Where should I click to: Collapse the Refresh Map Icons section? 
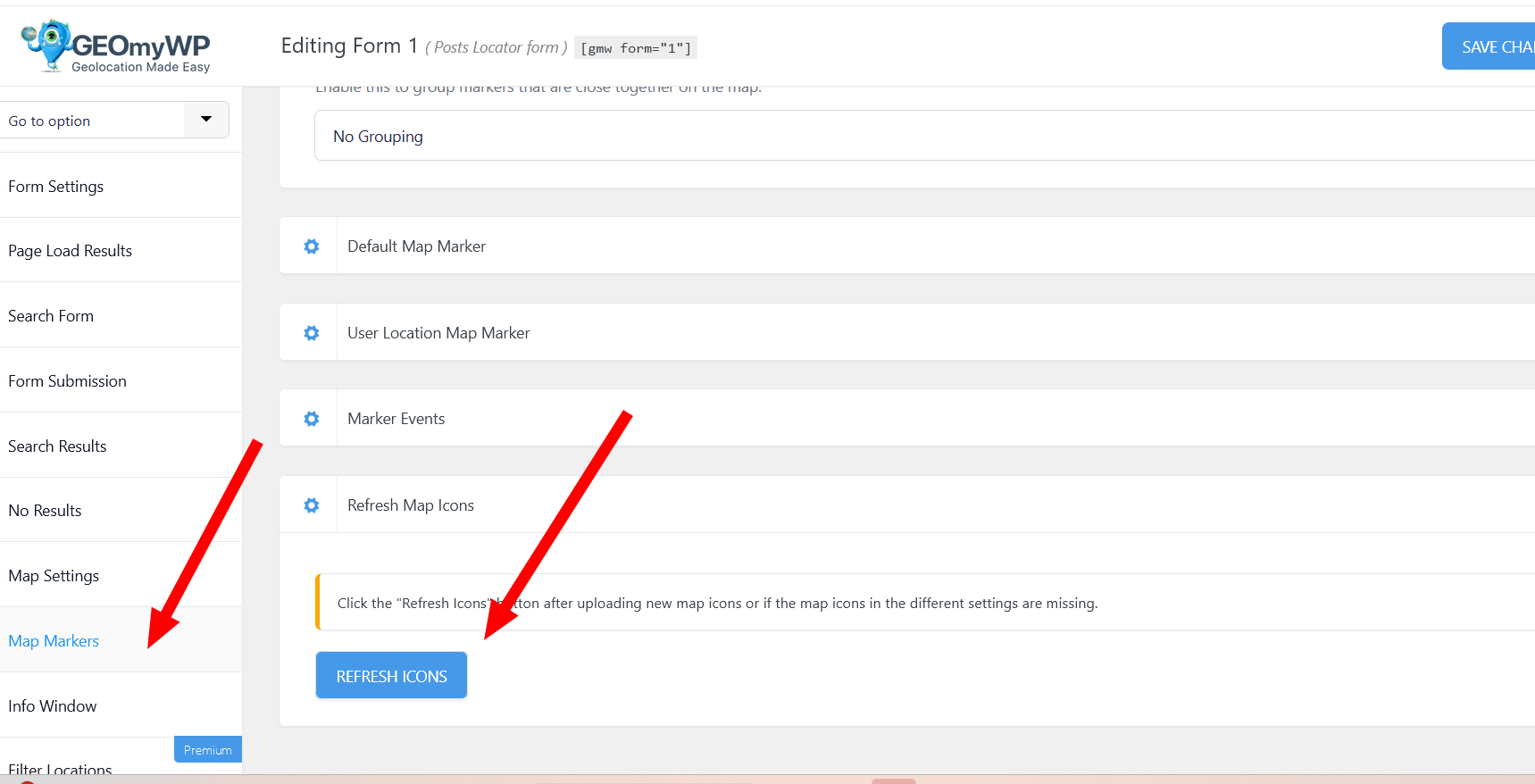pyautogui.click(x=411, y=505)
